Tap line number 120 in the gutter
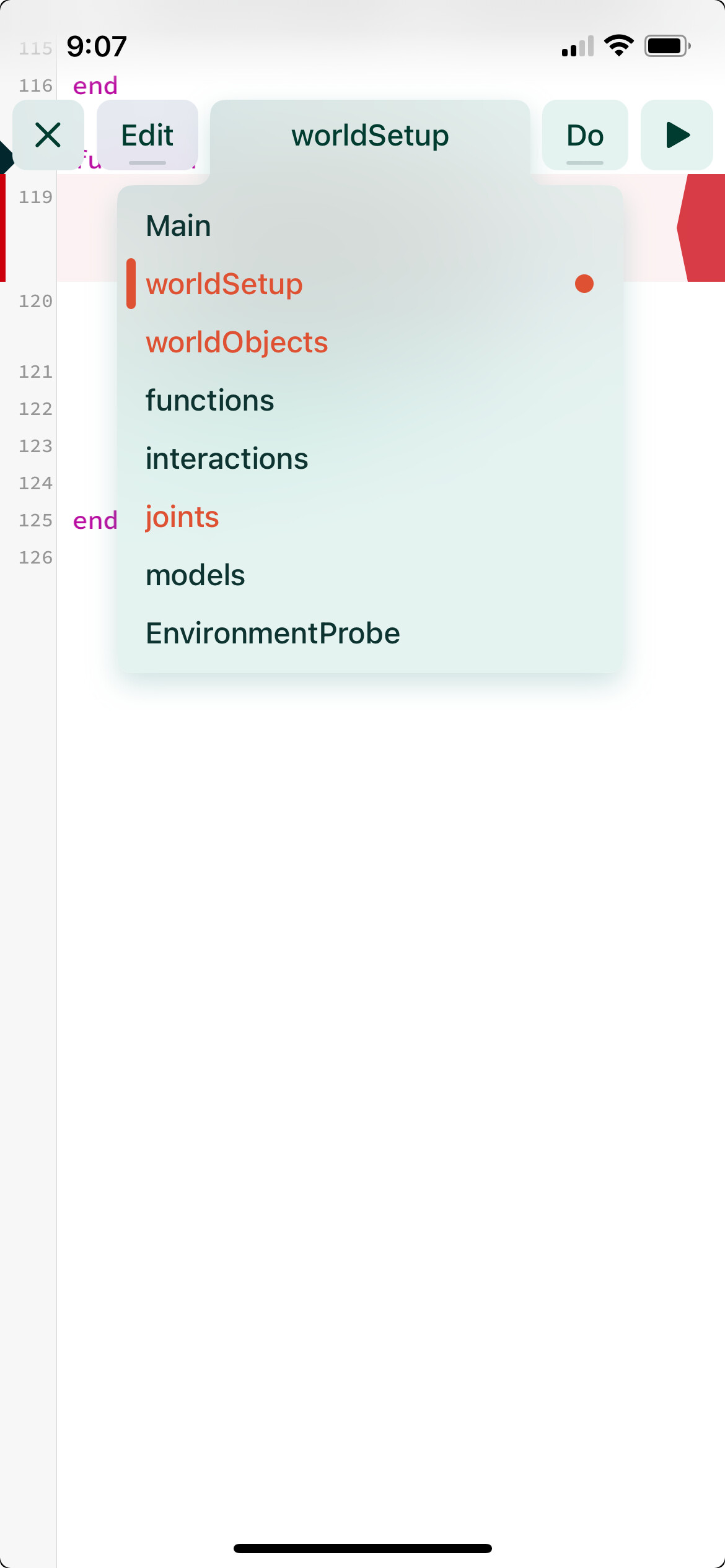 [x=35, y=302]
